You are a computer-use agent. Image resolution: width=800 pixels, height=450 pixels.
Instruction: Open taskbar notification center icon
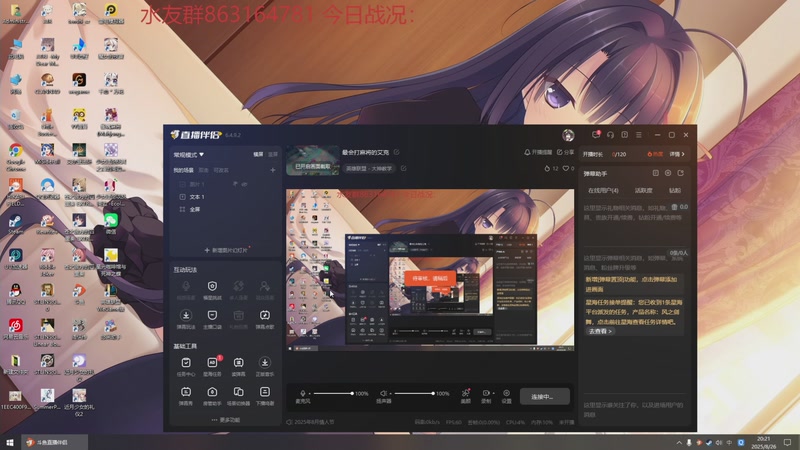787,442
